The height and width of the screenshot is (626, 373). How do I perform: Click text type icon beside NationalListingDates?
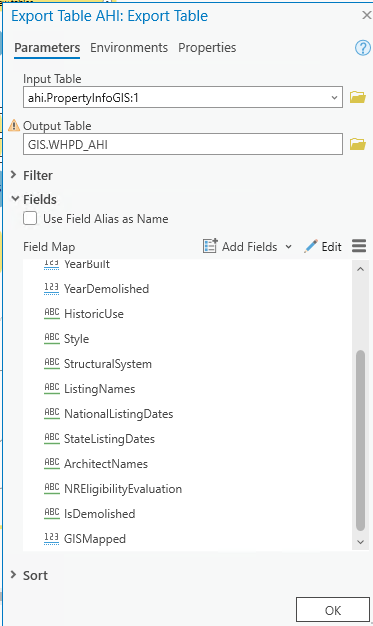52,413
